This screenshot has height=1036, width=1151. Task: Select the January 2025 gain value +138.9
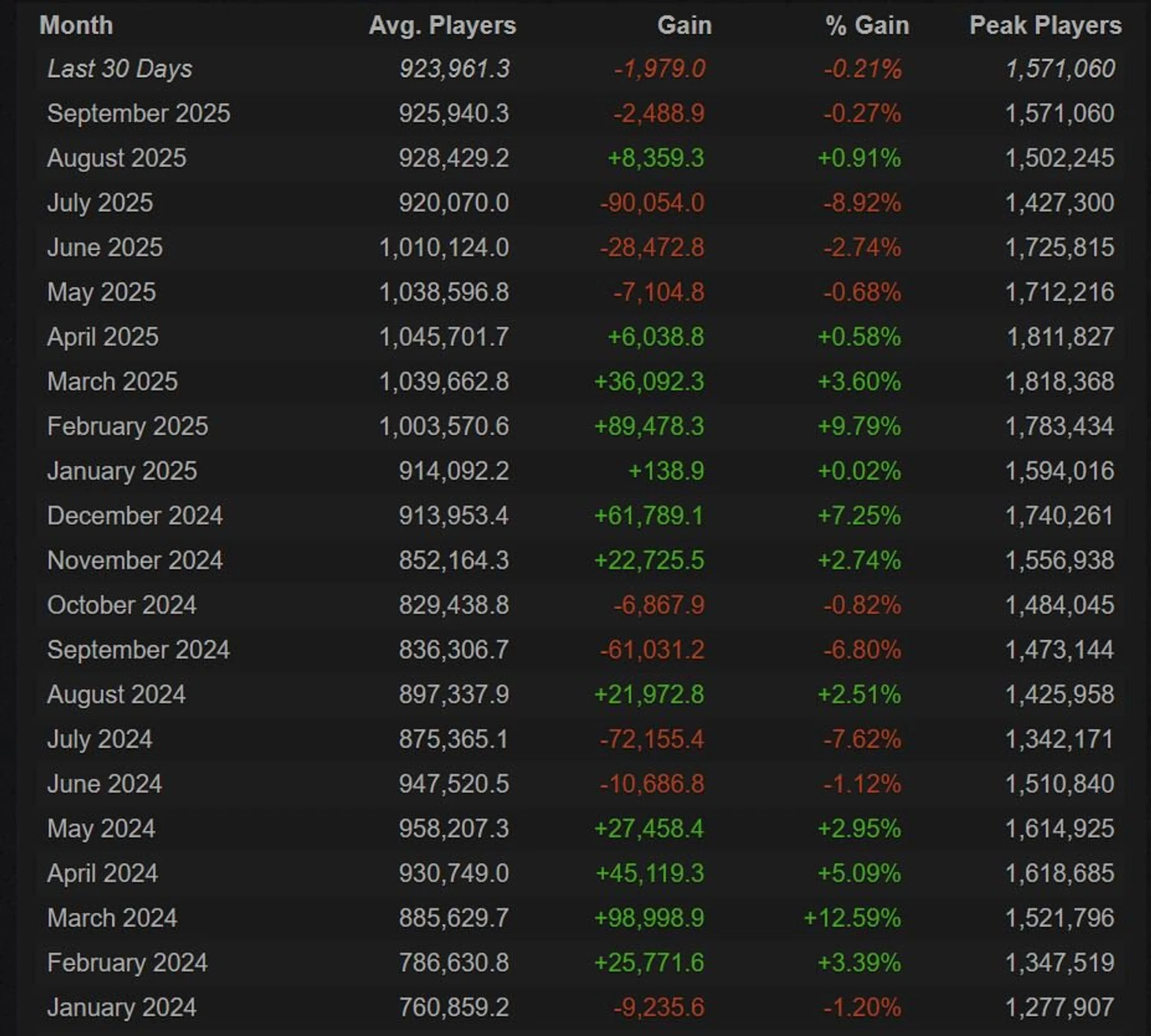665,471
